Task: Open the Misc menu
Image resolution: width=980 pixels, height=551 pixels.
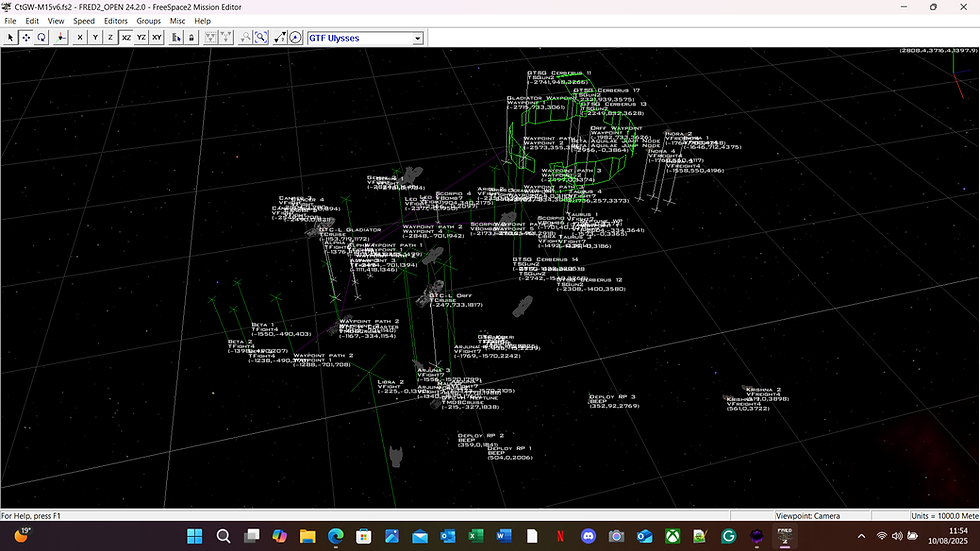Action: [178, 21]
